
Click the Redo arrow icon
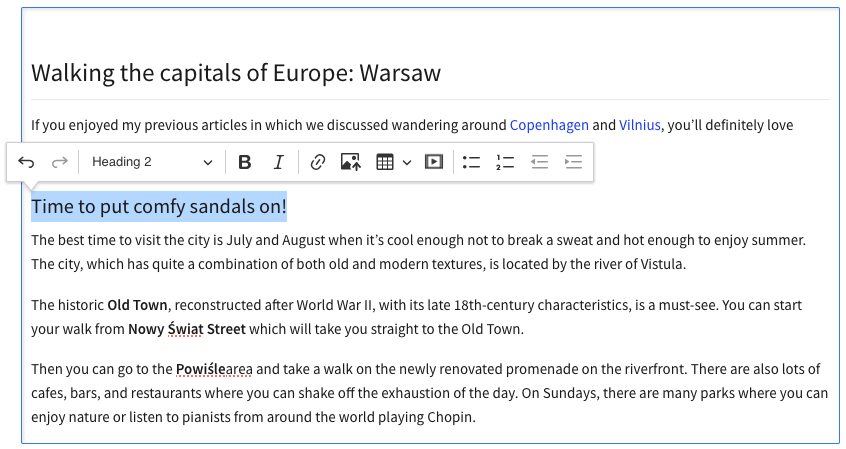[x=60, y=162]
